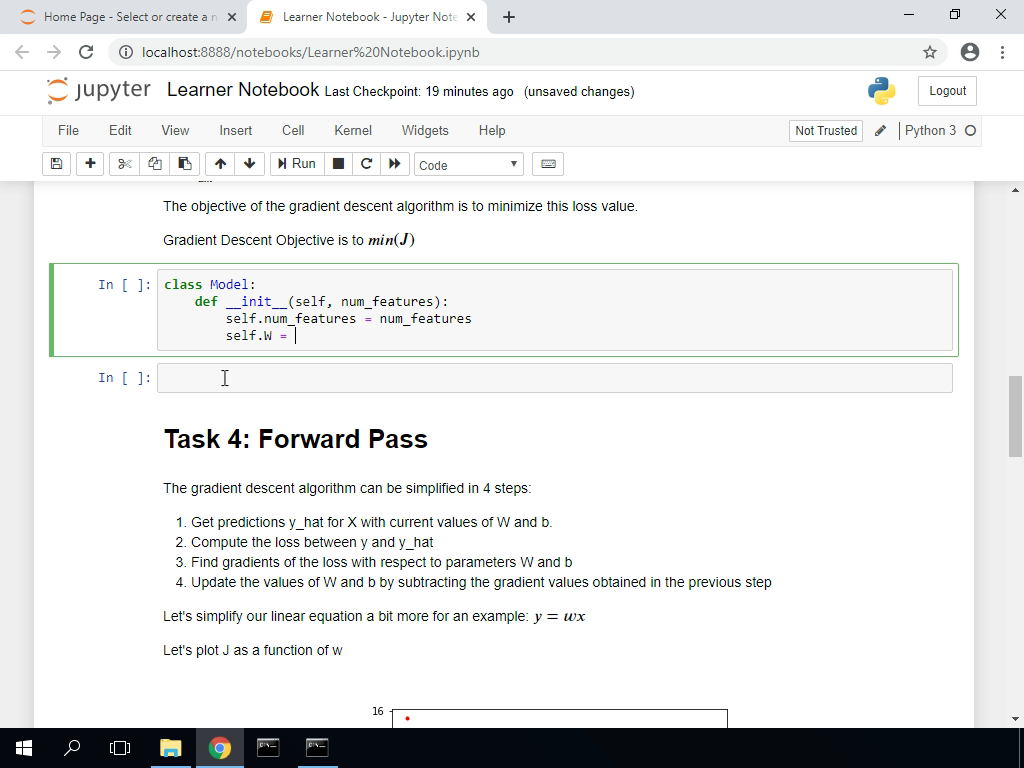Click the pencil edit mode indicator
1024x768 pixels.
tap(880, 131)
